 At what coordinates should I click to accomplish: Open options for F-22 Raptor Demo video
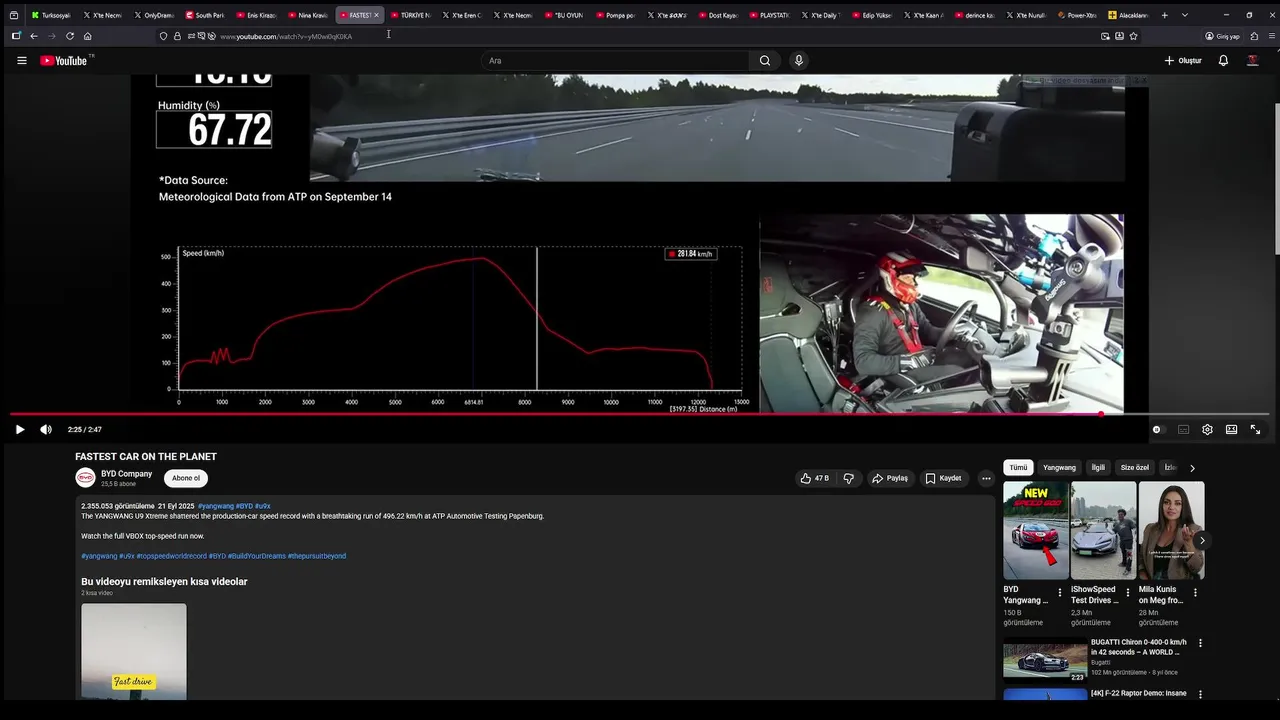[x=1200, y=694]
